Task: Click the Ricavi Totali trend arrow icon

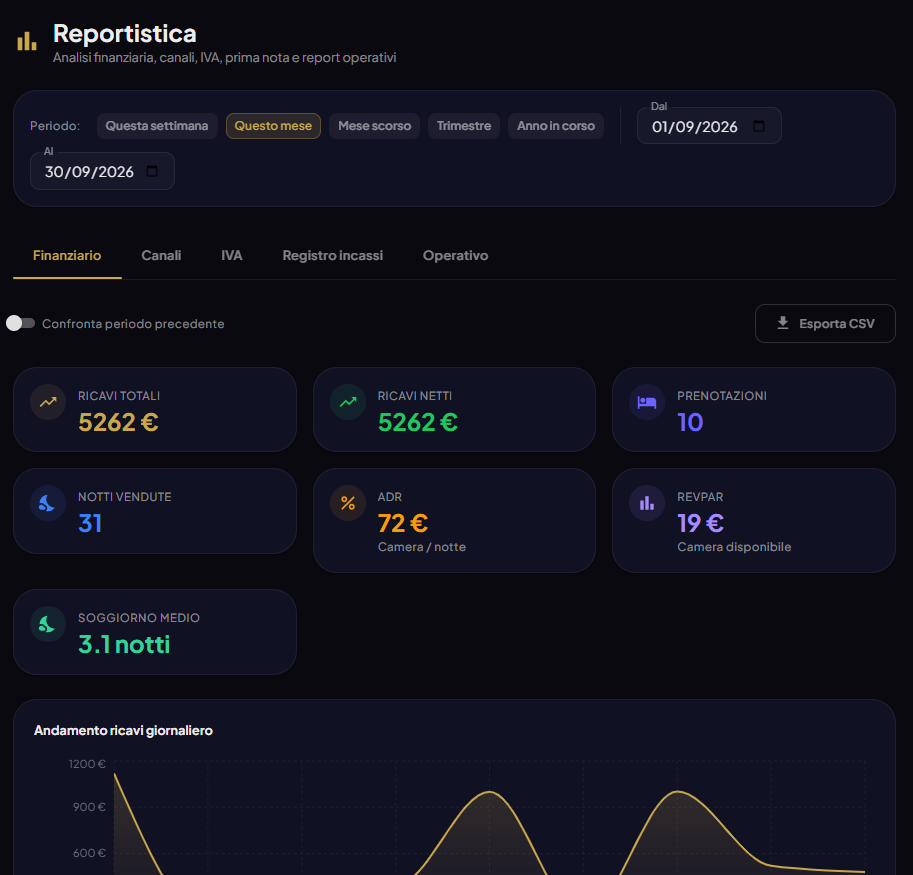Action: coord(48,402)
